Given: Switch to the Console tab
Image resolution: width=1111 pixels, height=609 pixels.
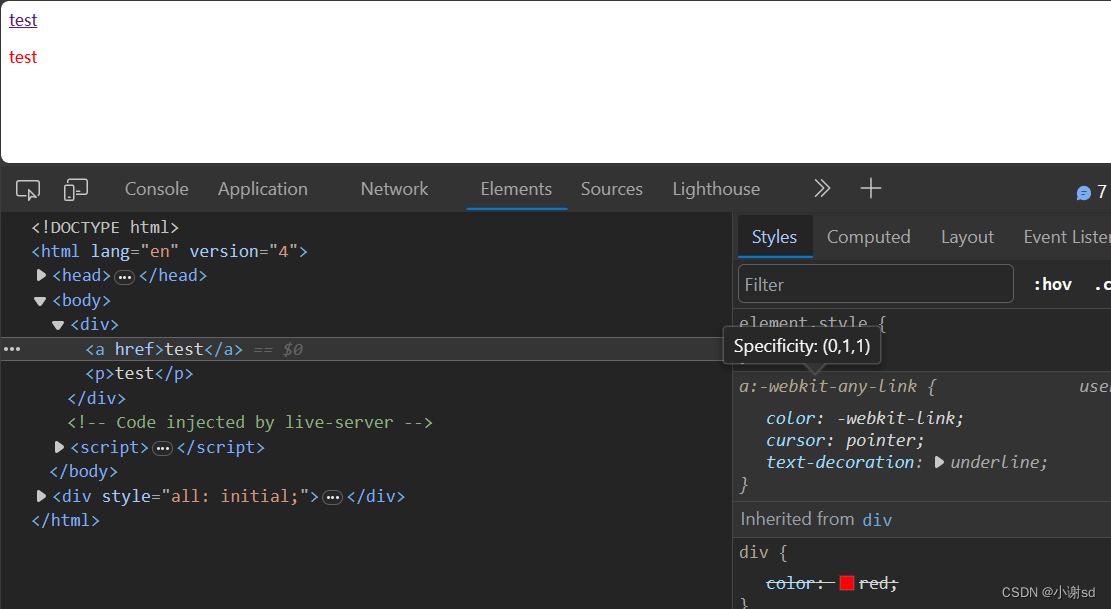Looking at the screenshot, I should click(x=157, y=189).
